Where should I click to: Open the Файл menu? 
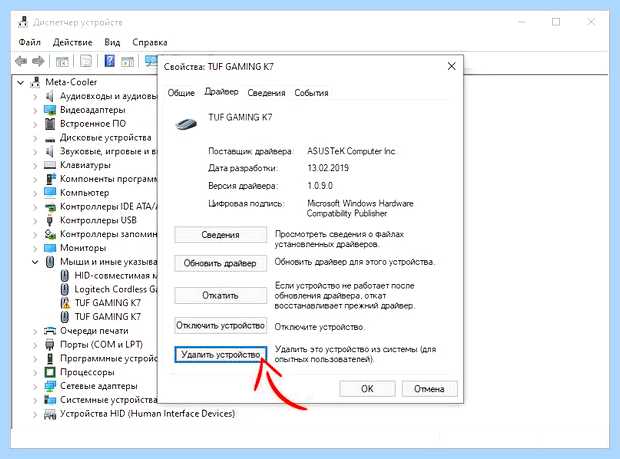(30, 42)
